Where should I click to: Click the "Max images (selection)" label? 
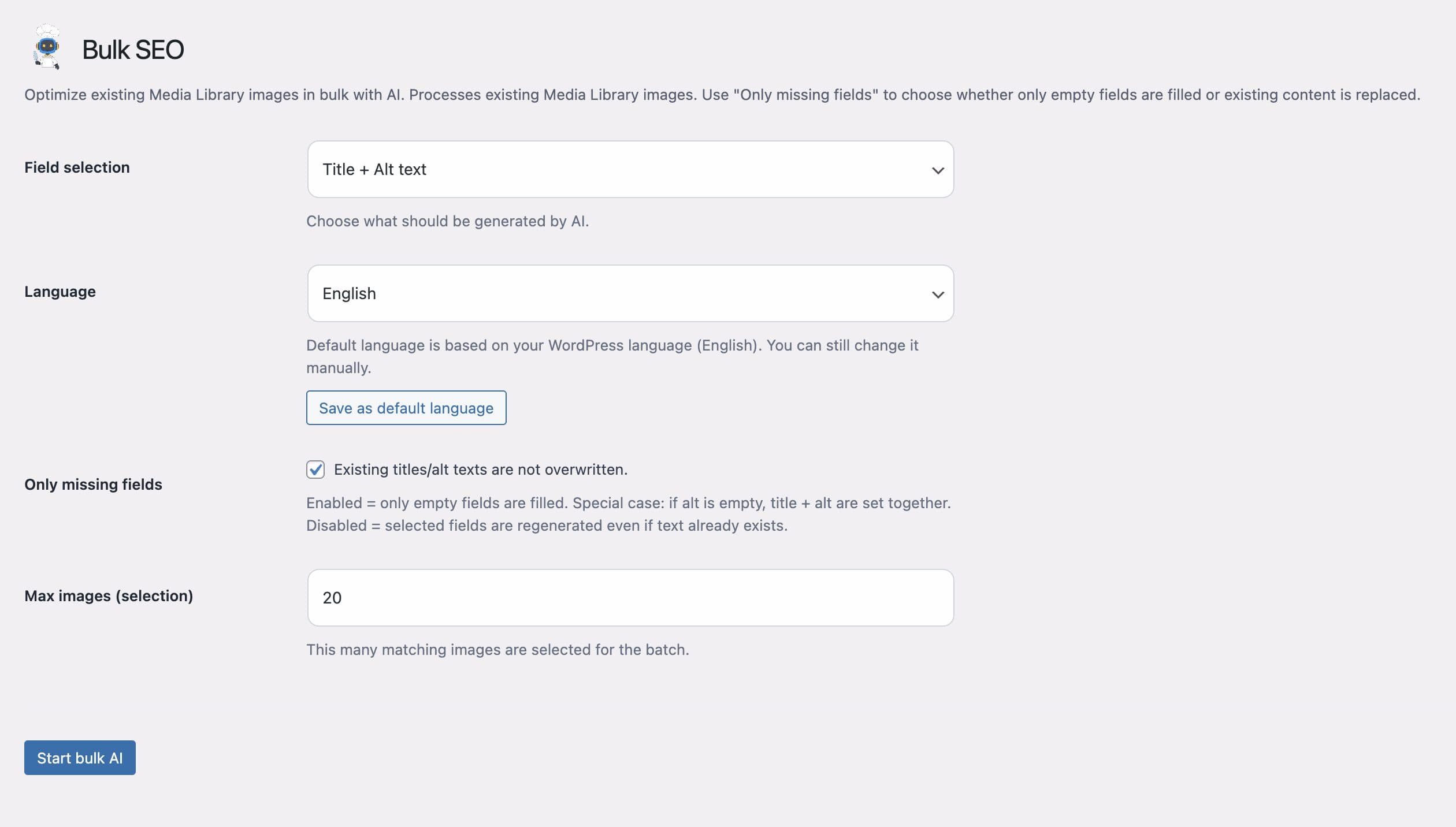(109, 596)
